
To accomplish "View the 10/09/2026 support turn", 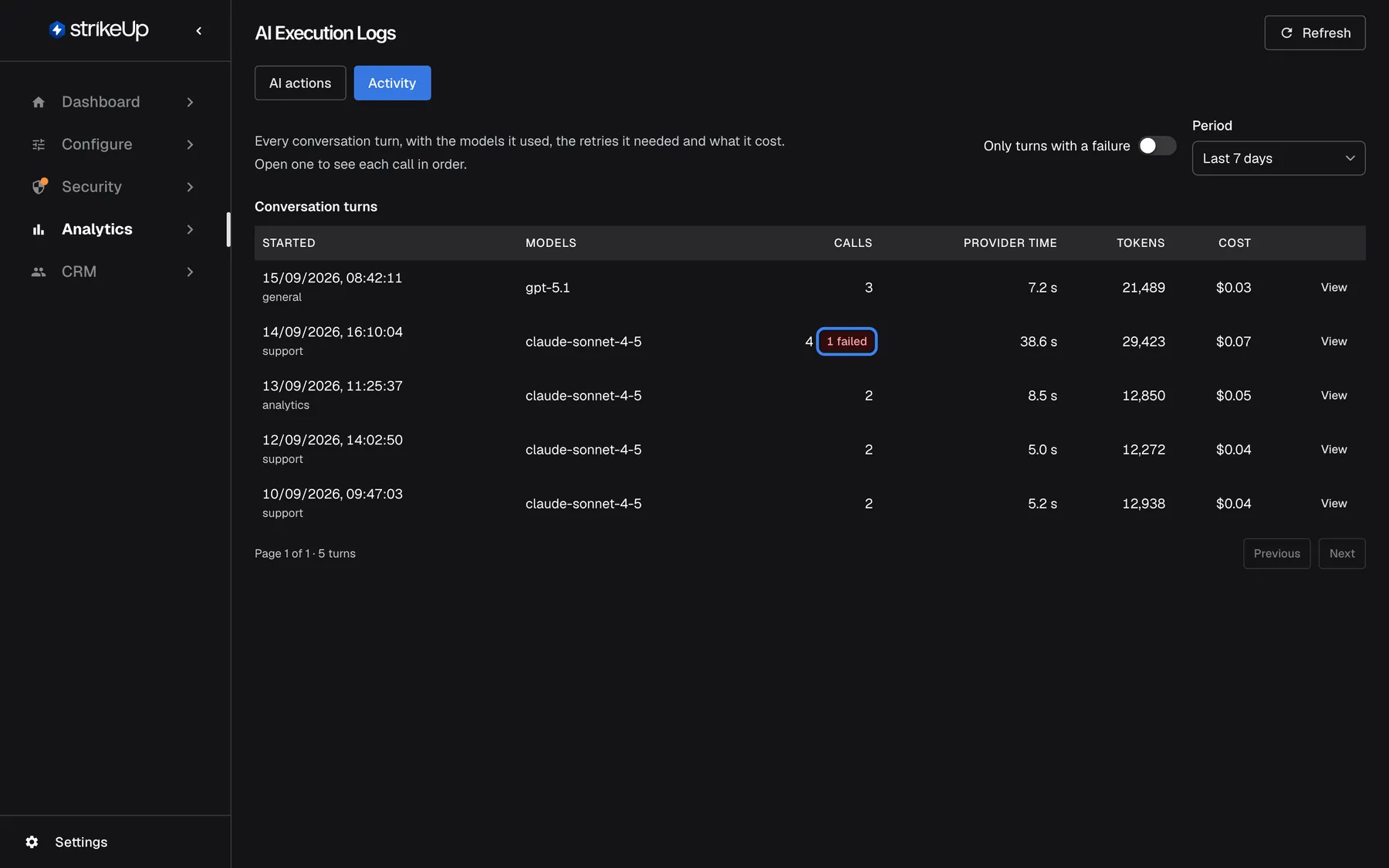I will [1333, 503].
